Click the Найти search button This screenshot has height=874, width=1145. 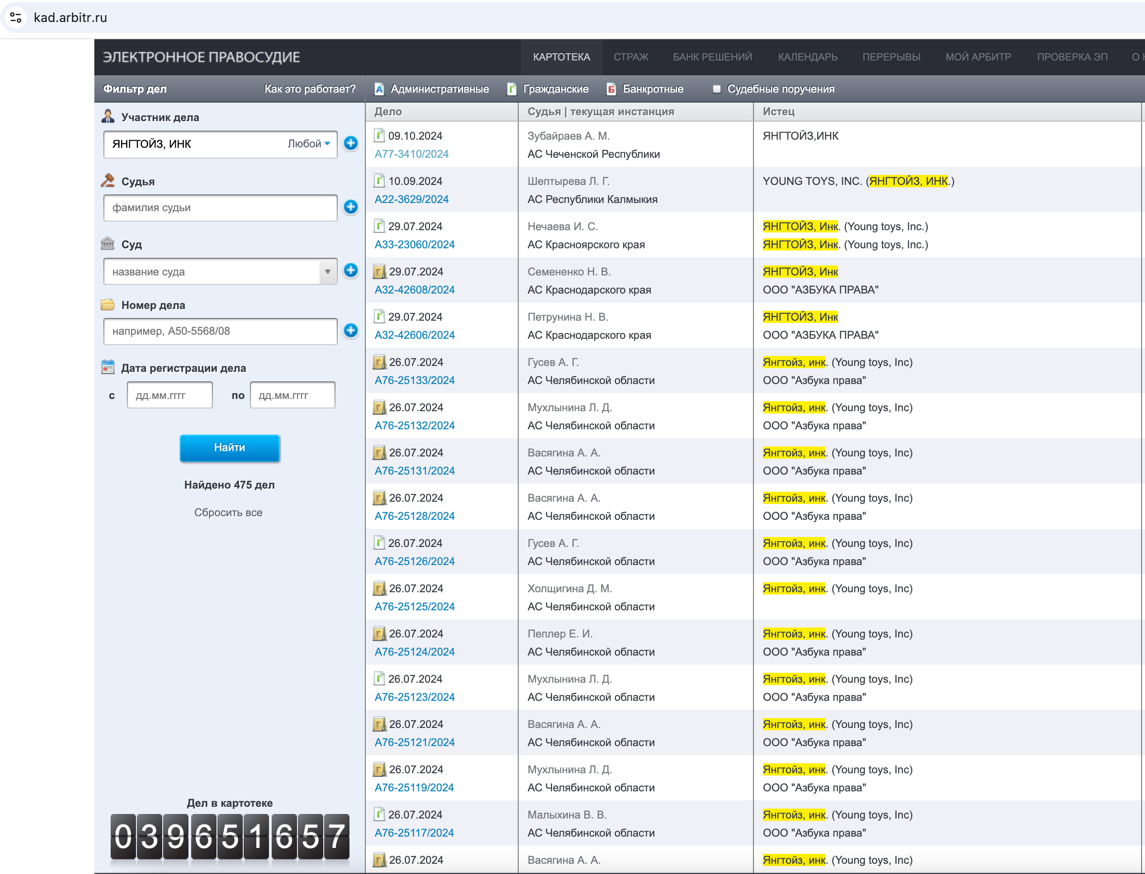tap(229, 448)
